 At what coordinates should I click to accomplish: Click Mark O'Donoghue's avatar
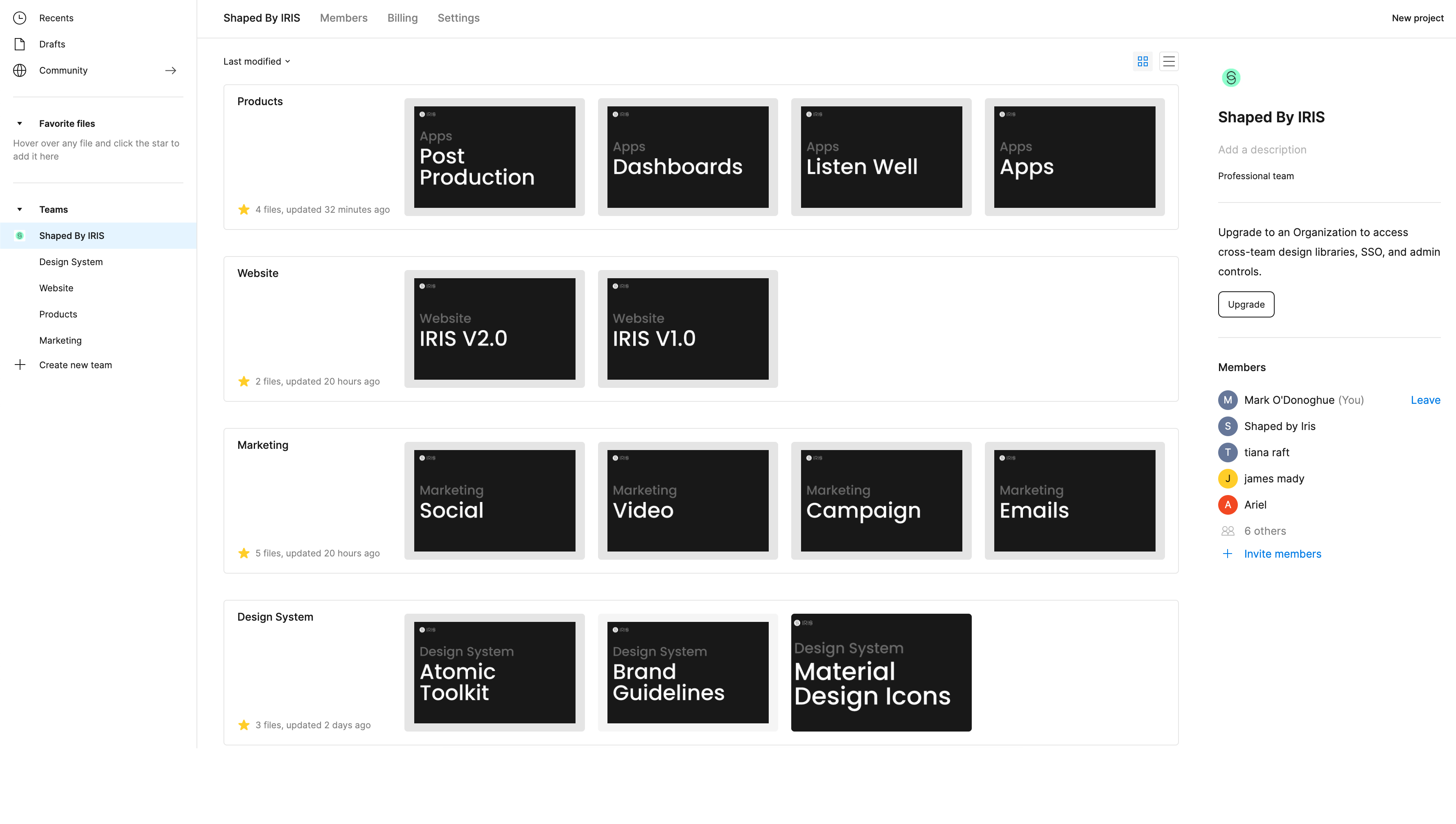pyautogui.click(x=1227, y=400)
